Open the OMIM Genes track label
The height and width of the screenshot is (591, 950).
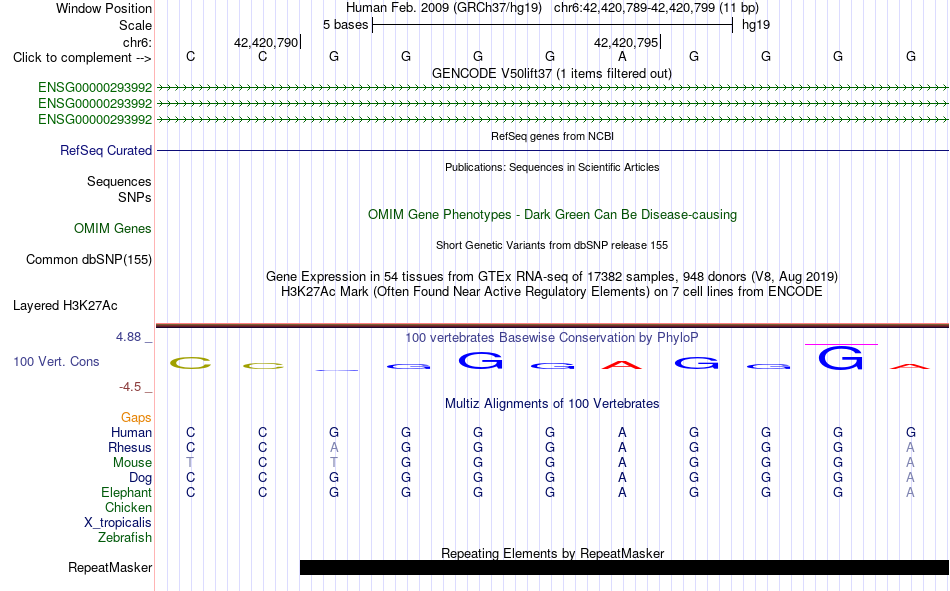[x=113, y=229]
